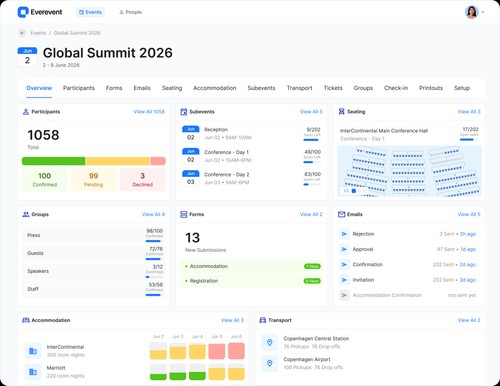Click the Emails card envelope icon
Image resolution: width=500 pixels, height=386 pixels.
(341, 214)
